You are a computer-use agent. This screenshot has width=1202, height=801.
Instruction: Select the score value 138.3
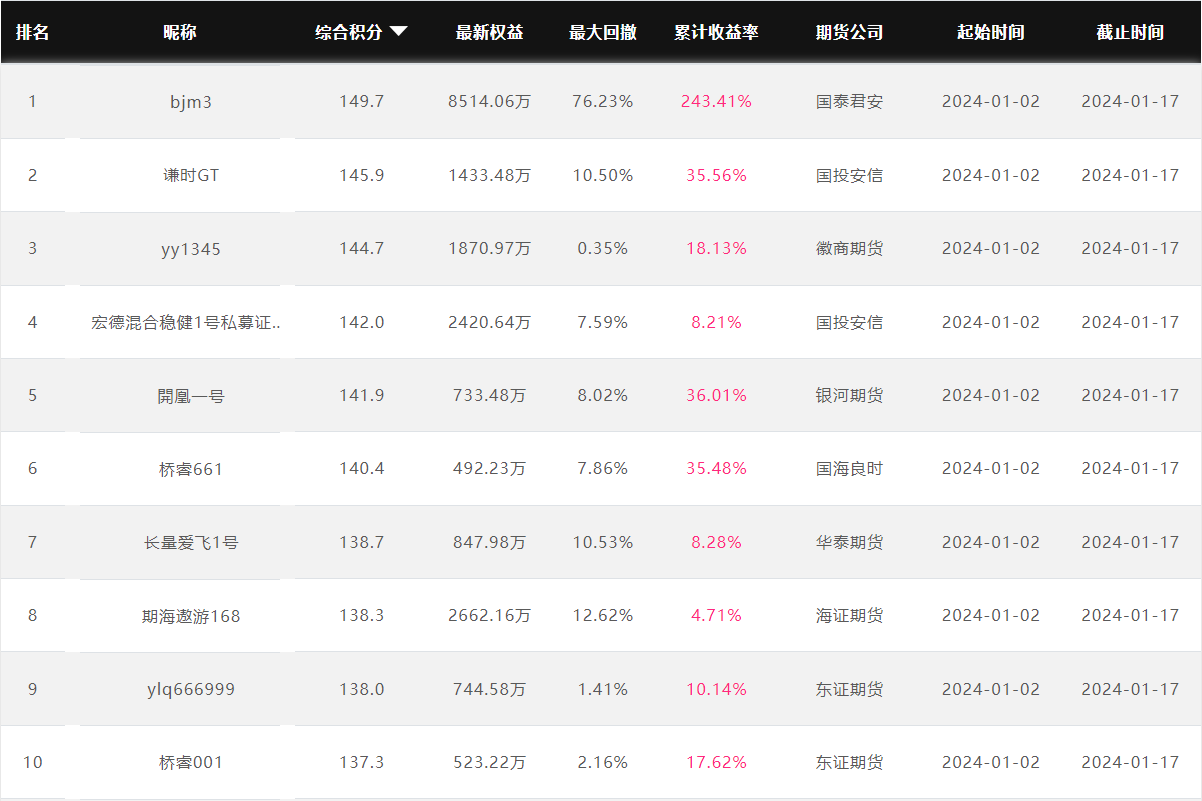[361, 616]
